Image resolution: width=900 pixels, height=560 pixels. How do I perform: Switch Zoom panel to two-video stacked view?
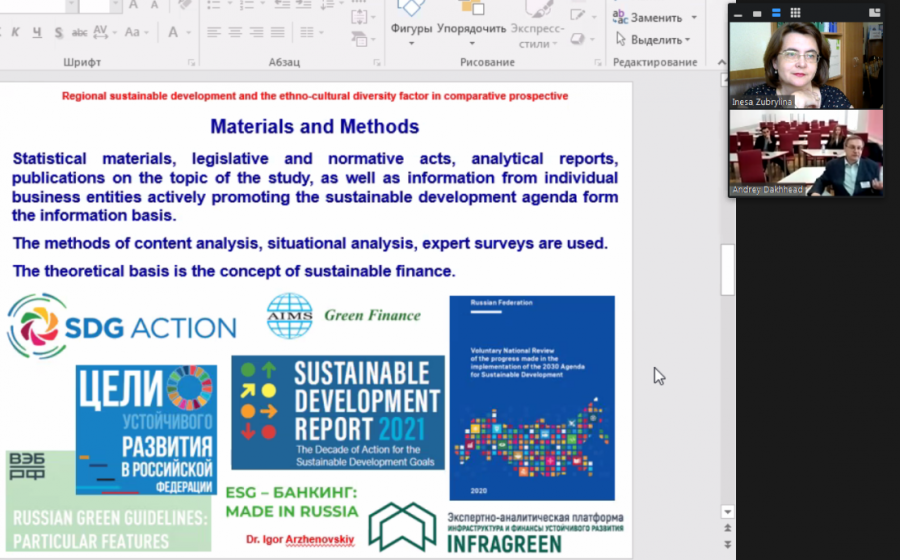[x=776, y=13]
